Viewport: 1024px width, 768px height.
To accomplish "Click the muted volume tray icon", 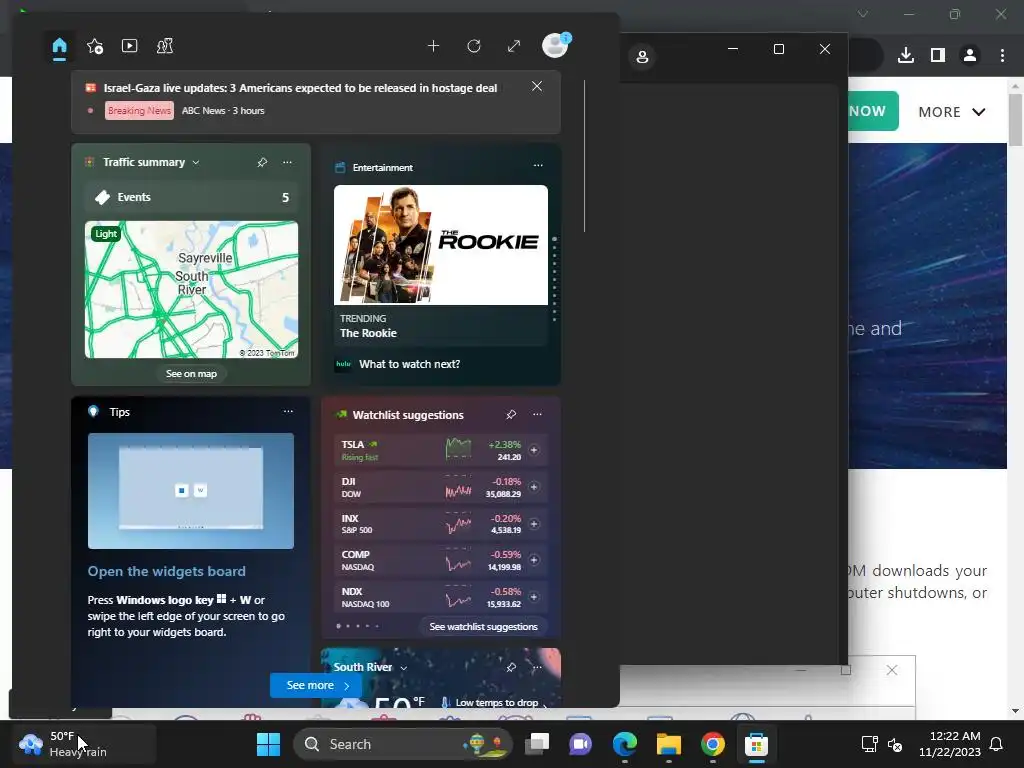I will point(895,744).
